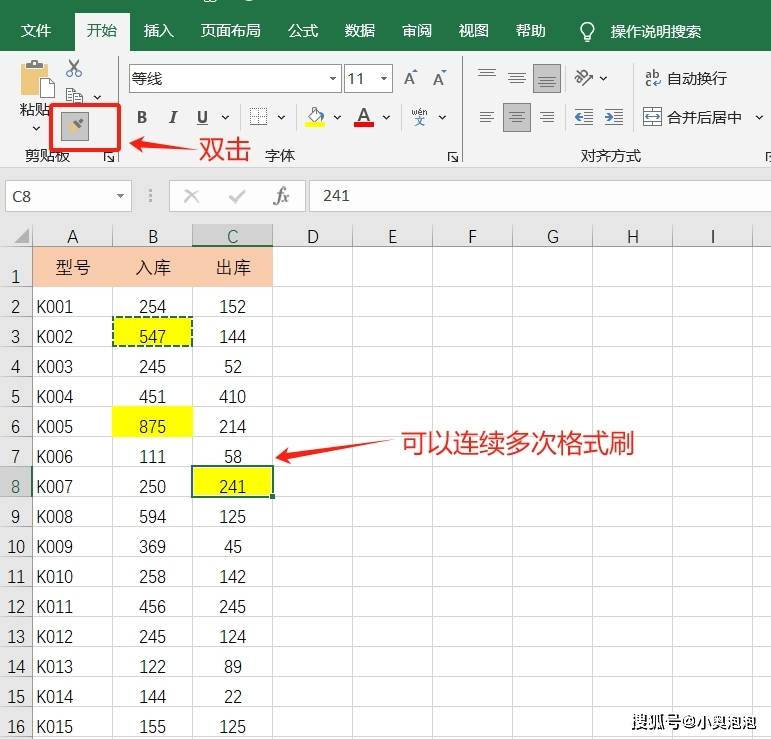Screen dimensions: 771x739
Task: Switch to the 插入 Insert tab
Action: [x=158, y=31]
